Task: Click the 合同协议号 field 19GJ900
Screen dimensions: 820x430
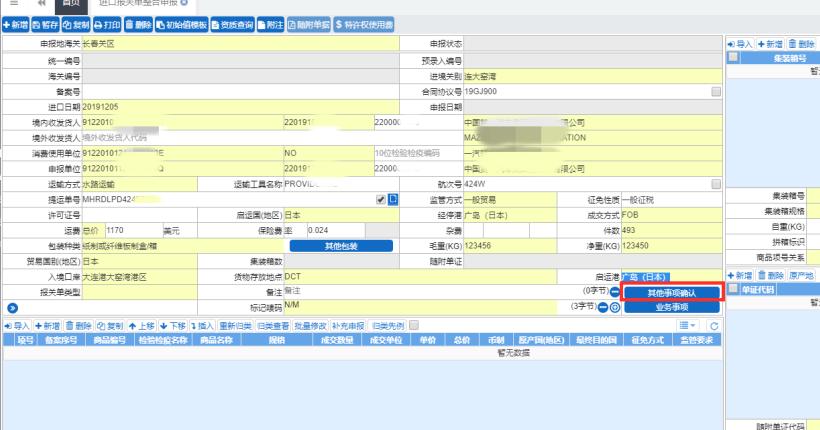Action: pyautogui.click(x=587, y=92)
